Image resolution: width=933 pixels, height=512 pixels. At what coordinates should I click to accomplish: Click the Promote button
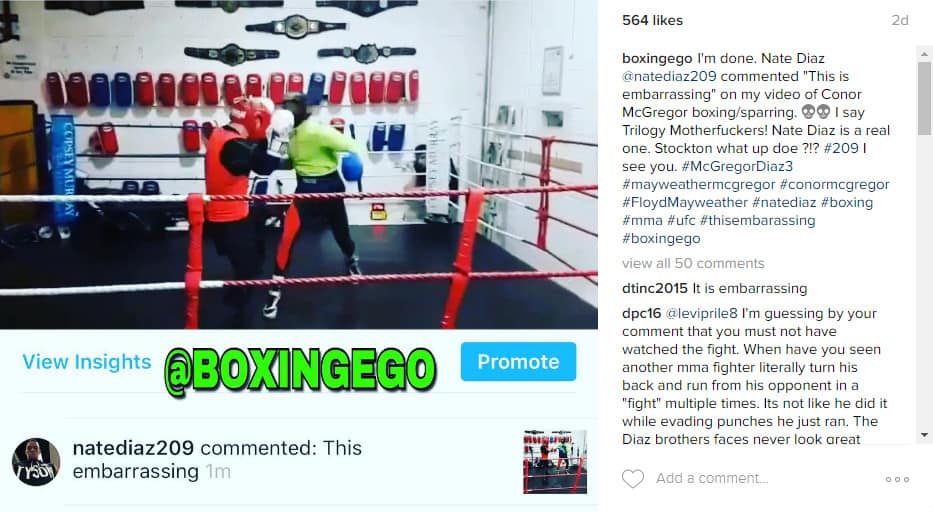click(518, 361)
